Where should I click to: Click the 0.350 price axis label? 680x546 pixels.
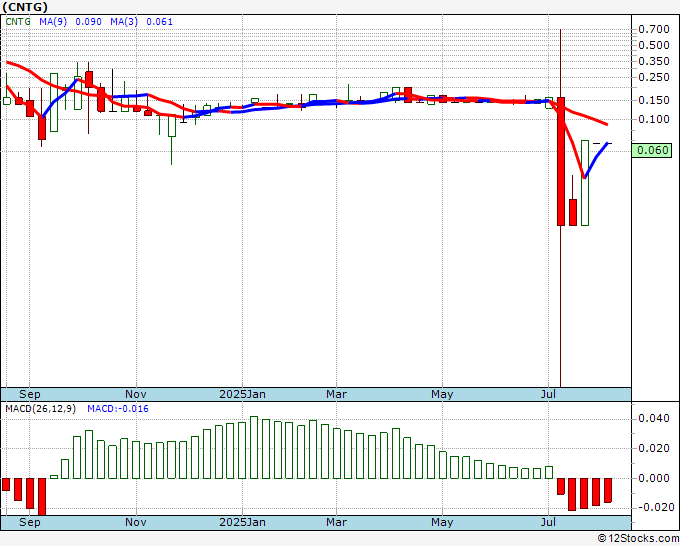654,61
